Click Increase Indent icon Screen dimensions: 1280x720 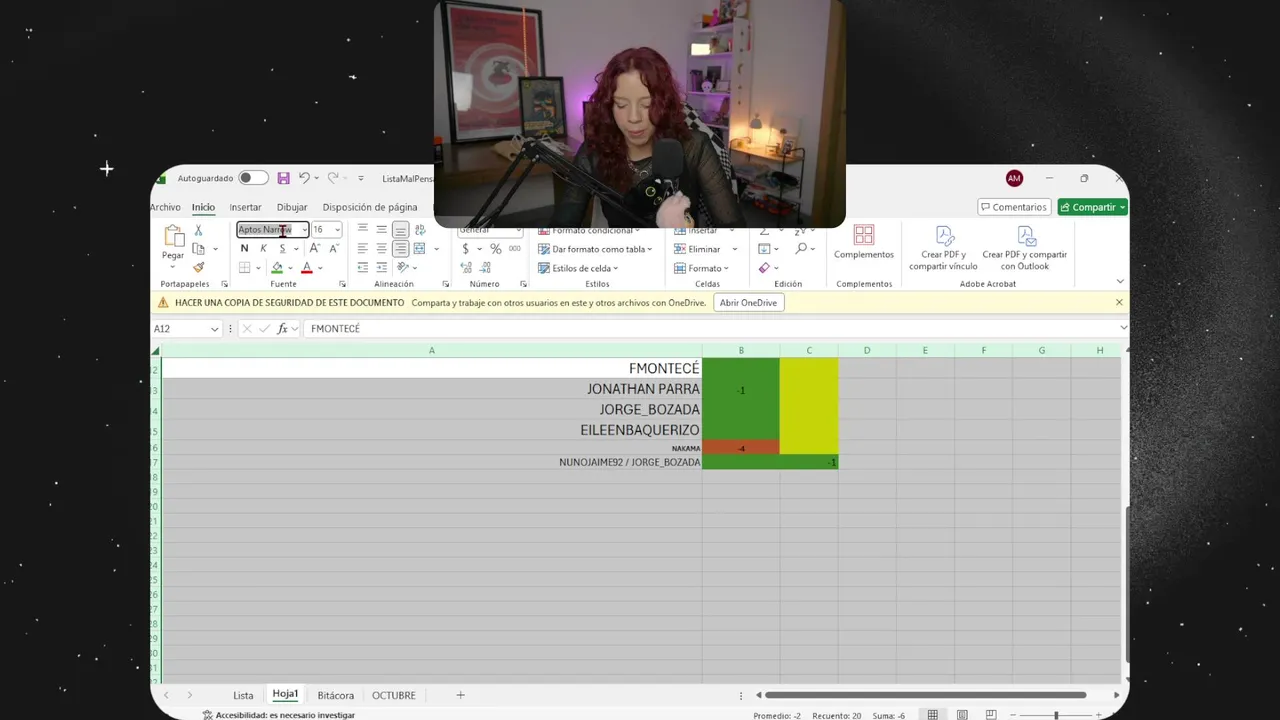click(381, 267)
